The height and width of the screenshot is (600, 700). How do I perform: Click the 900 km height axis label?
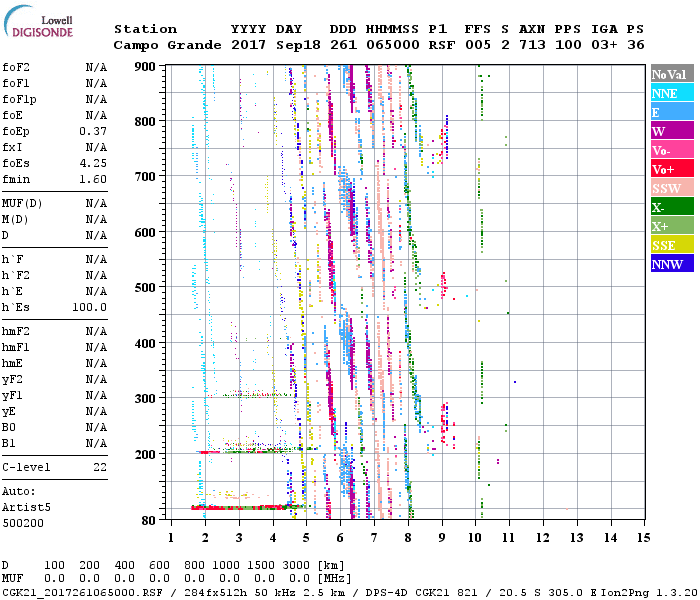(x=145, y=67)
